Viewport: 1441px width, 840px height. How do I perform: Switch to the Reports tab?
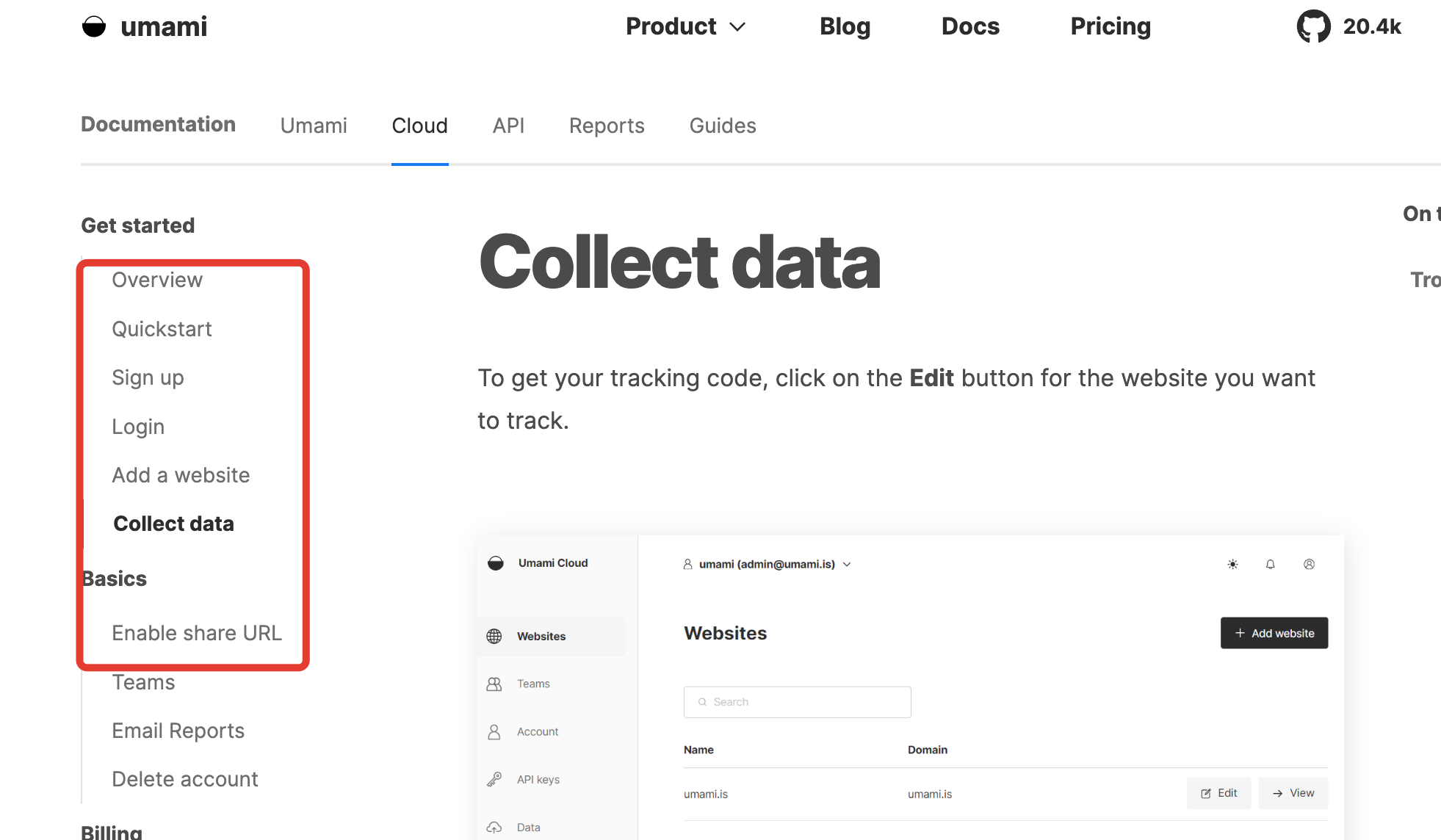coord(606,126)
